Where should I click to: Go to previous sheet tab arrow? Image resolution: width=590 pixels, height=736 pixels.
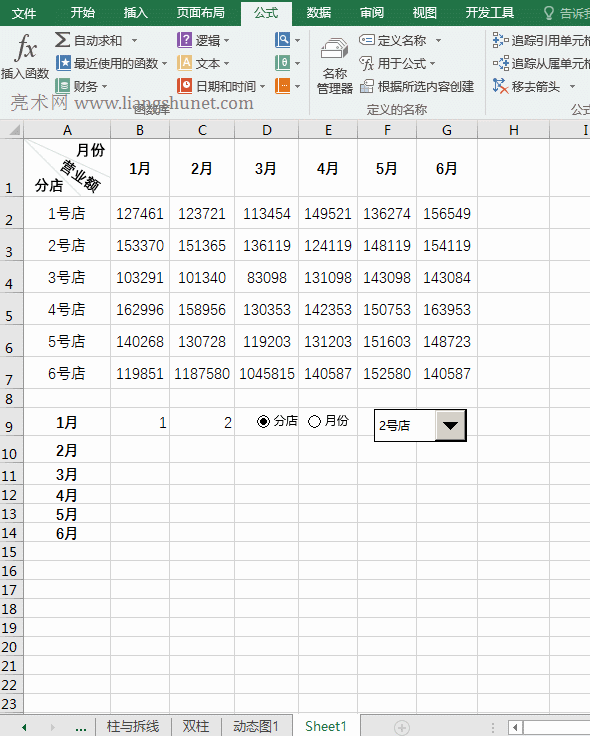(x=24, y=728)
